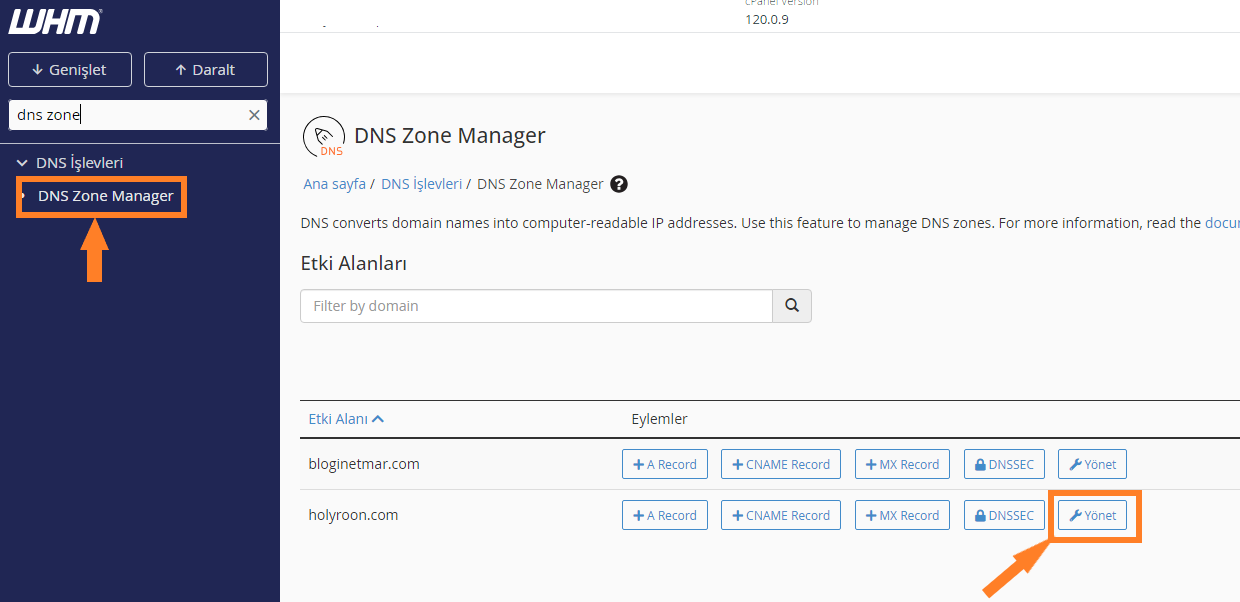Image resolution: width=1240 pixels, height=602 pixels.
Task: Add MX Record for bloginetmar.com
Action: [902, 464]
